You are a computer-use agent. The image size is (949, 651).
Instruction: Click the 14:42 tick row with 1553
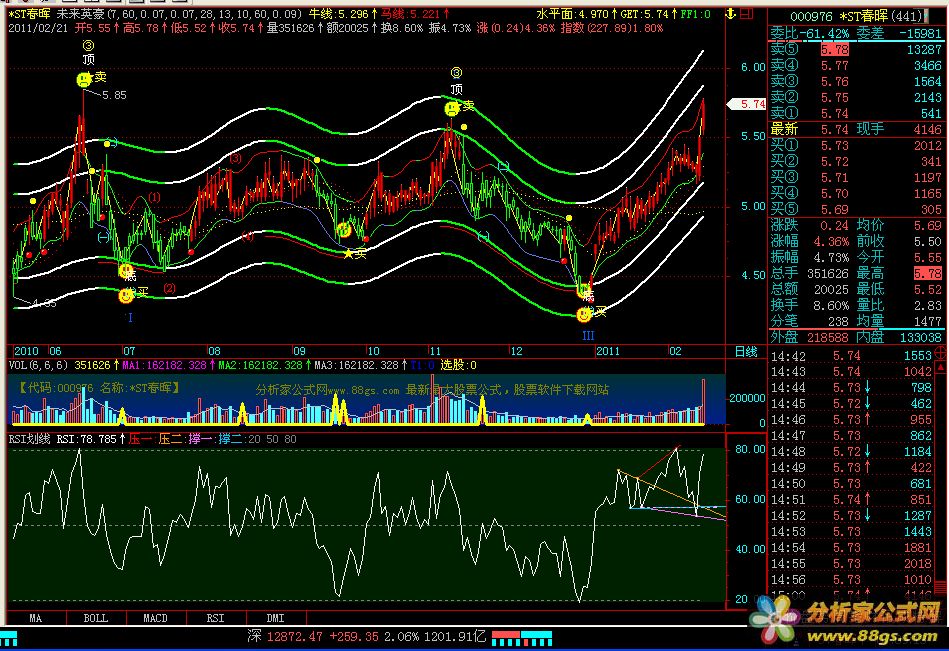851,356
